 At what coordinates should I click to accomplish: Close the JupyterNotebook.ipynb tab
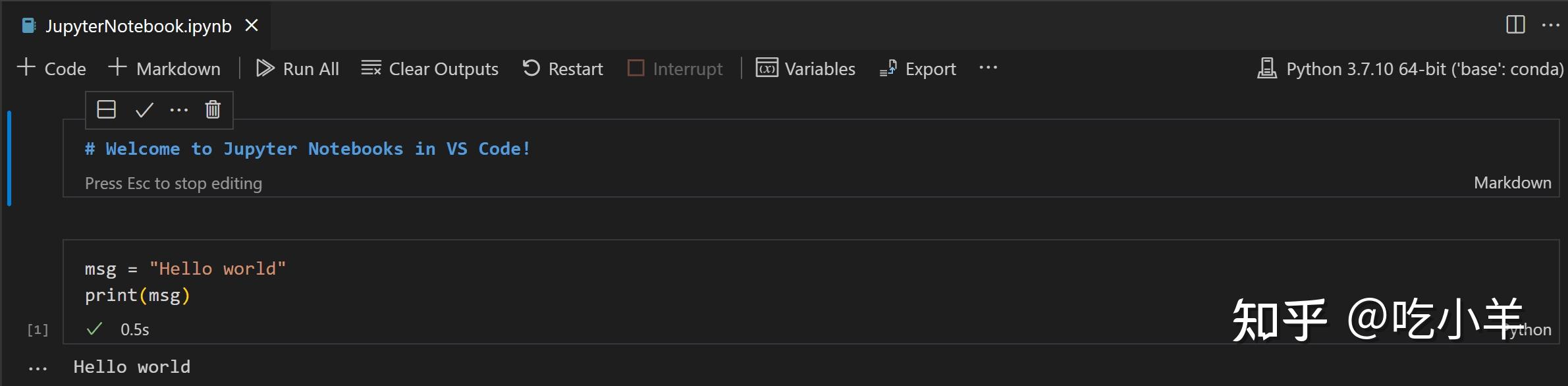coord(253,25)
